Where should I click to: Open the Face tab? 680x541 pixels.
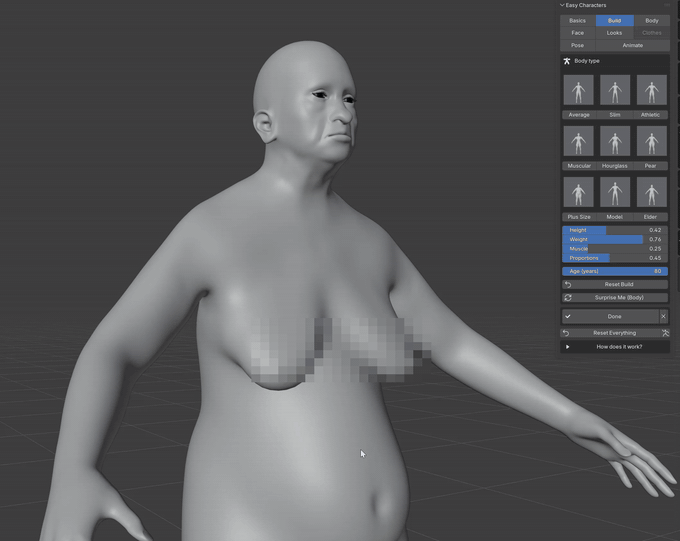(x=578, y=33)
